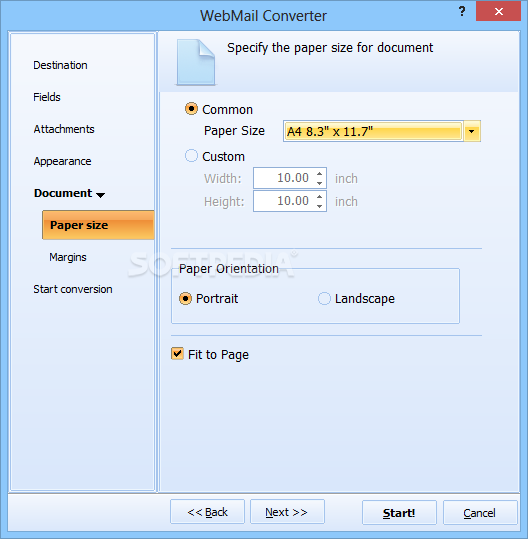The image size is (528, 539).
Task: Click the Cancel button
Action: [x=480, y=513]
